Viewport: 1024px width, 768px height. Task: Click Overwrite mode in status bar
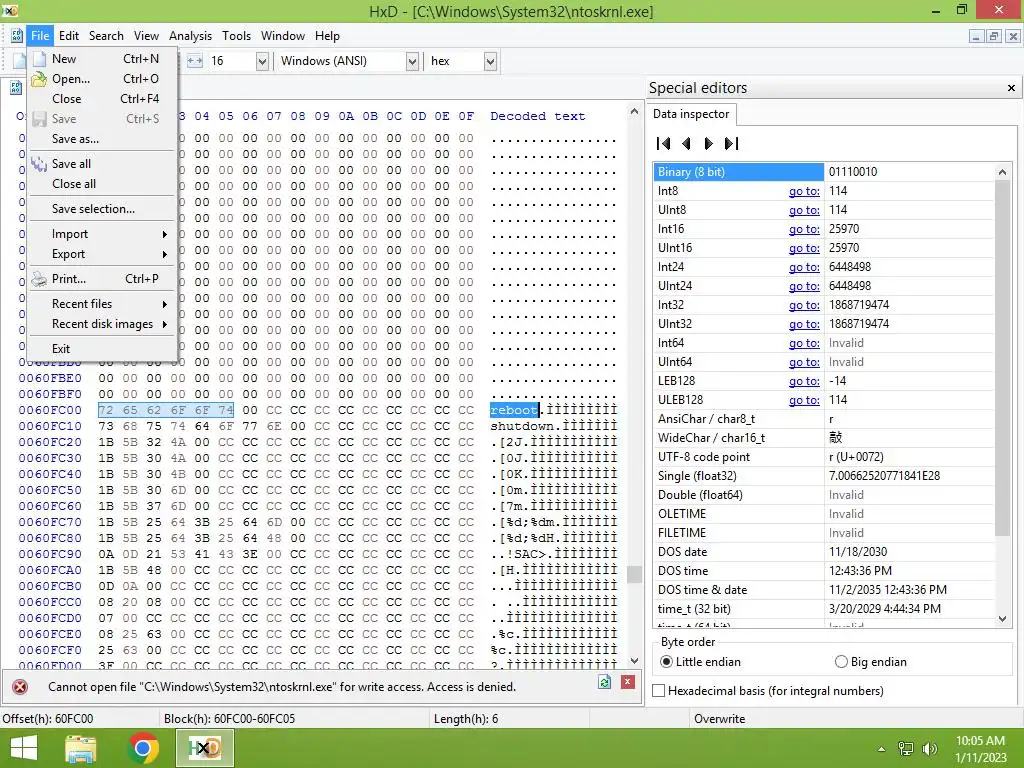point(719,719)
